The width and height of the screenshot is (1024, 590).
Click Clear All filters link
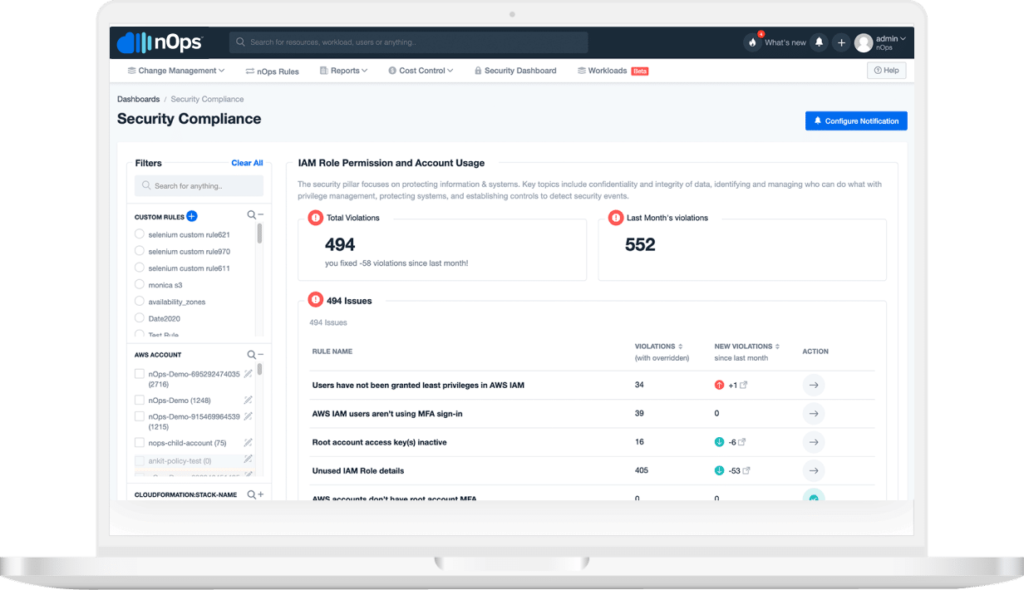tap(247, 163)
